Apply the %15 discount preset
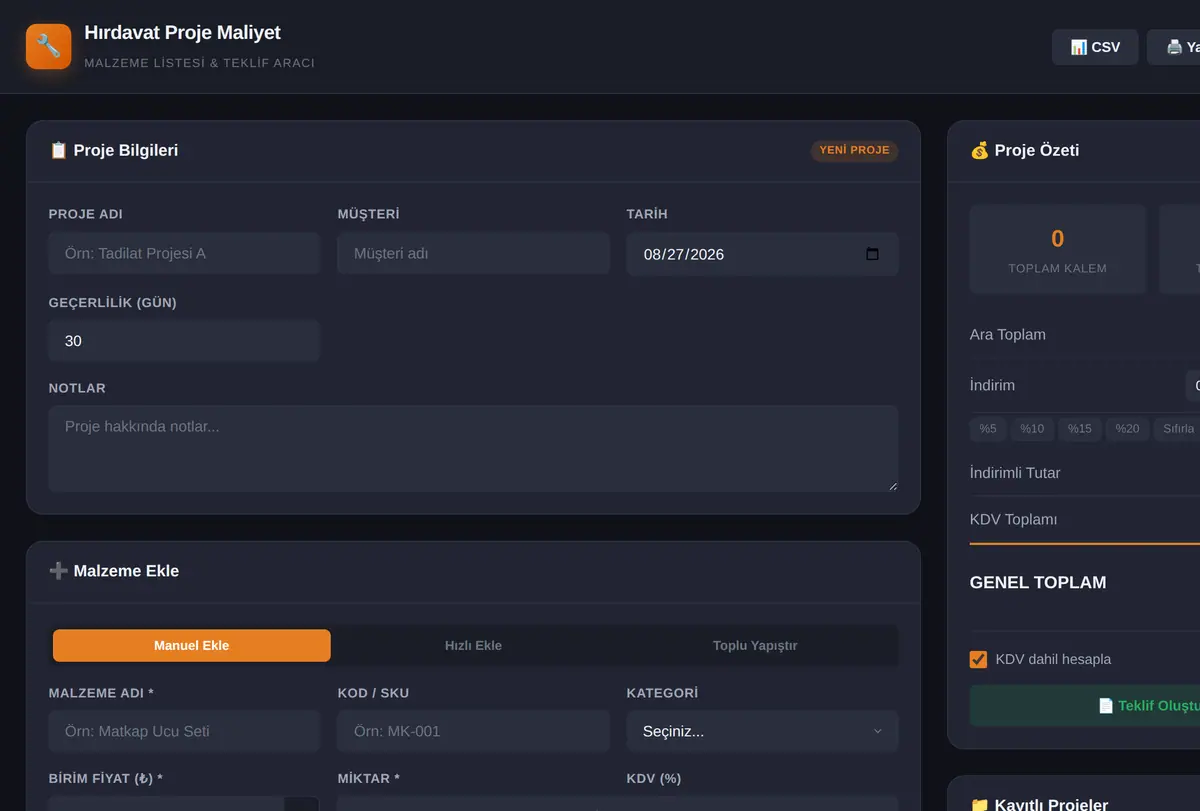This screenshot has width=1200, height=811. (1080, 429)
